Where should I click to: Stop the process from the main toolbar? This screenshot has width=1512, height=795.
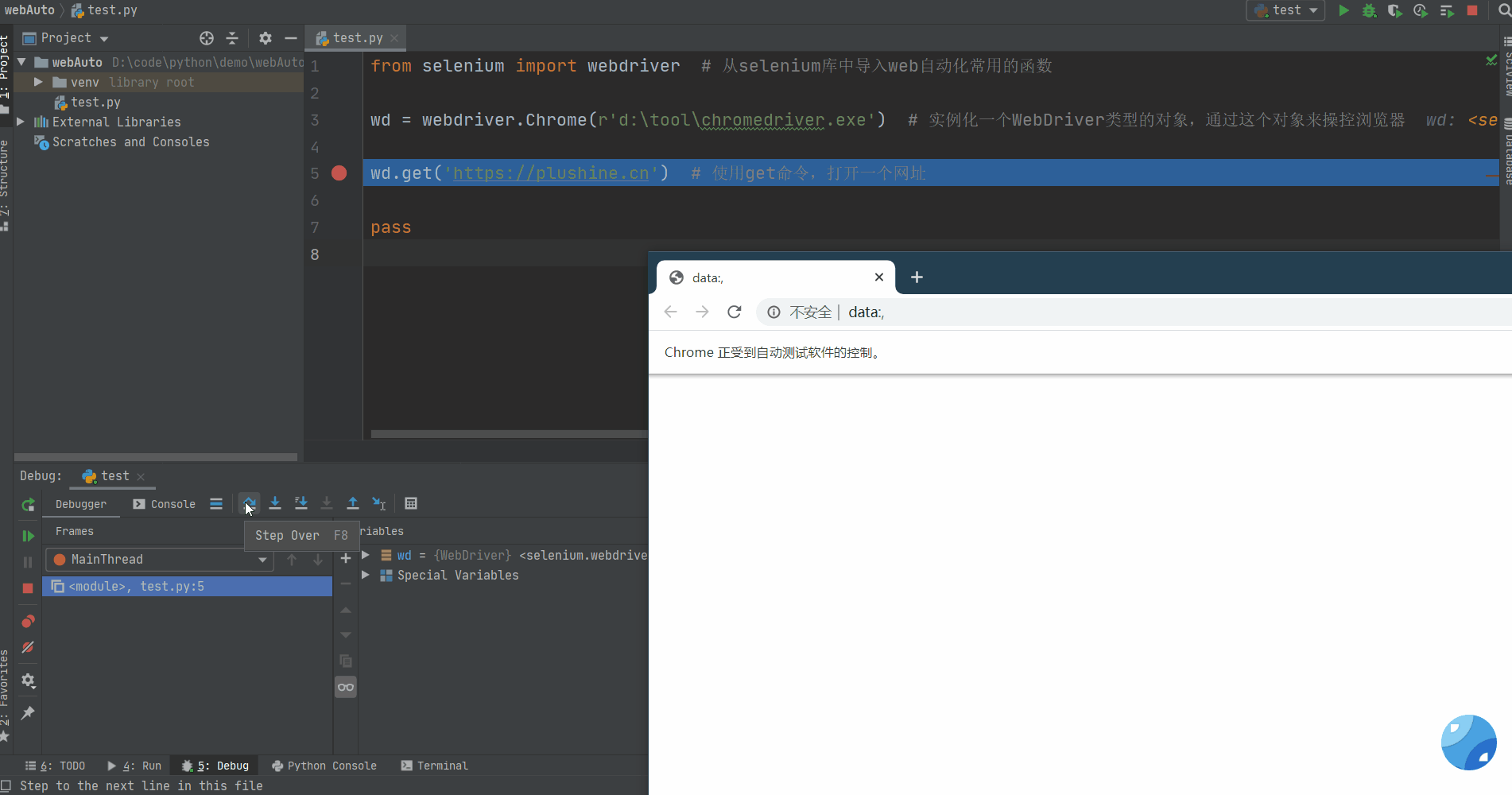click(x=1472, y=10)
